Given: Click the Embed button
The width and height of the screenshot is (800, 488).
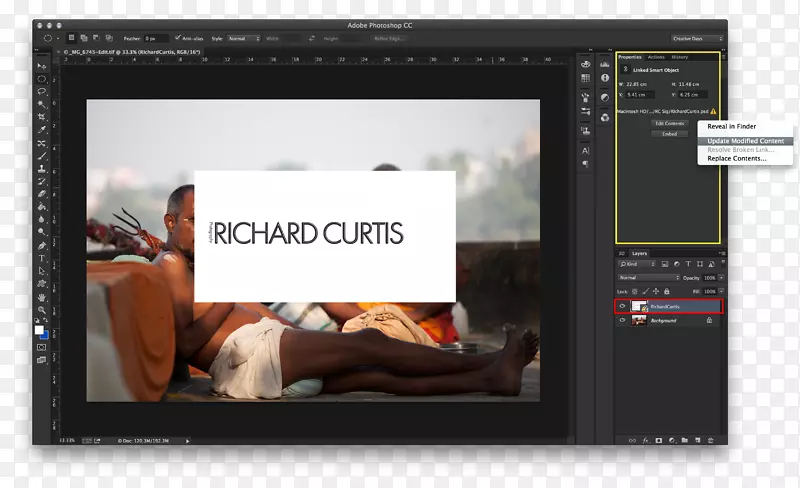Looking at the screenshot, I should (669, 134).
